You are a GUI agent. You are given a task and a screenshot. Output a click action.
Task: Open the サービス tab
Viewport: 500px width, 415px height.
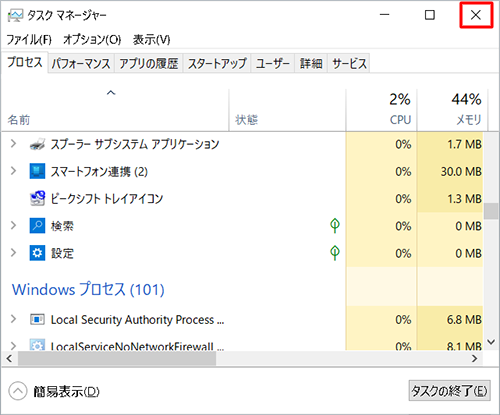pos(349,63)
